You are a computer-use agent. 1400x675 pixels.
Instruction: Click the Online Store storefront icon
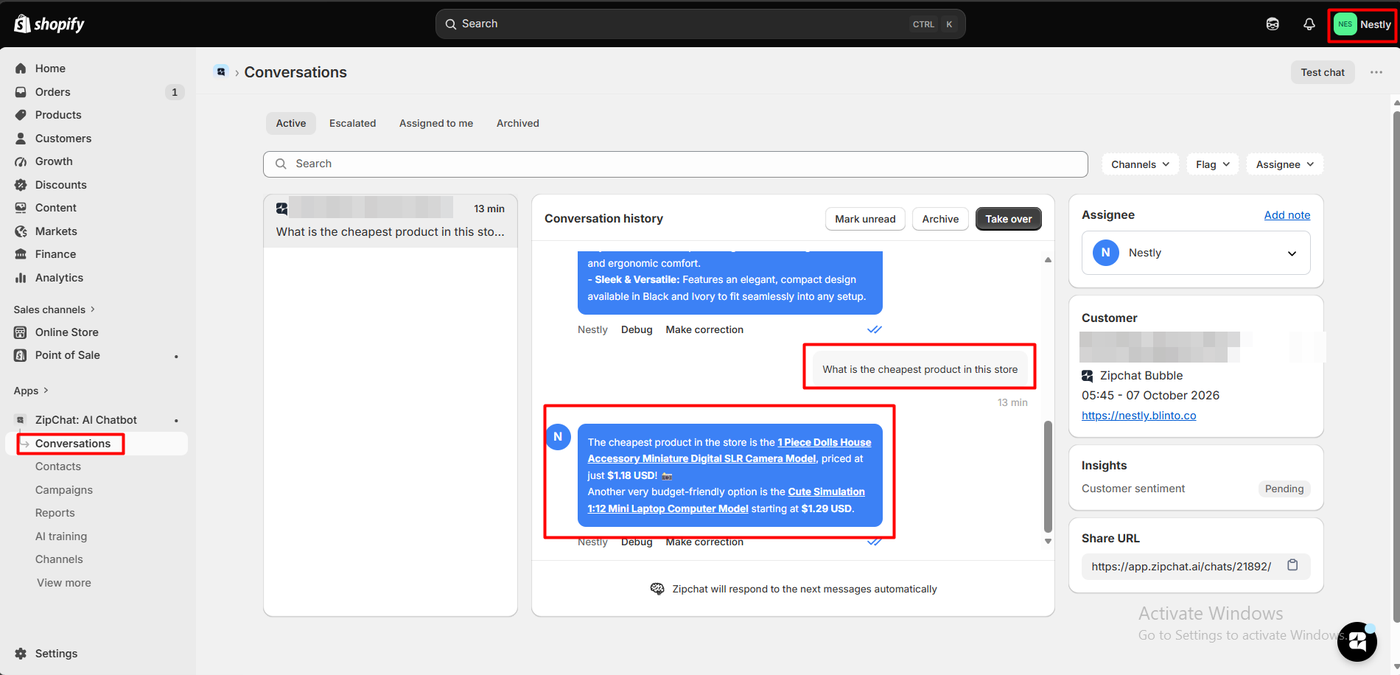20,332
